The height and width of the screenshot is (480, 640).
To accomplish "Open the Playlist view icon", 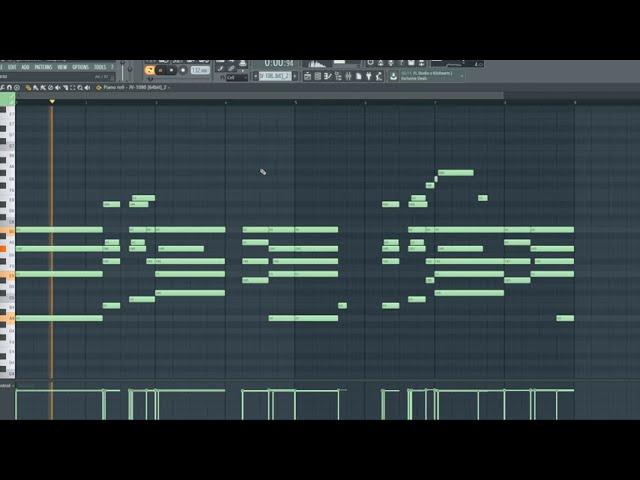I will (x=307, y=76).
